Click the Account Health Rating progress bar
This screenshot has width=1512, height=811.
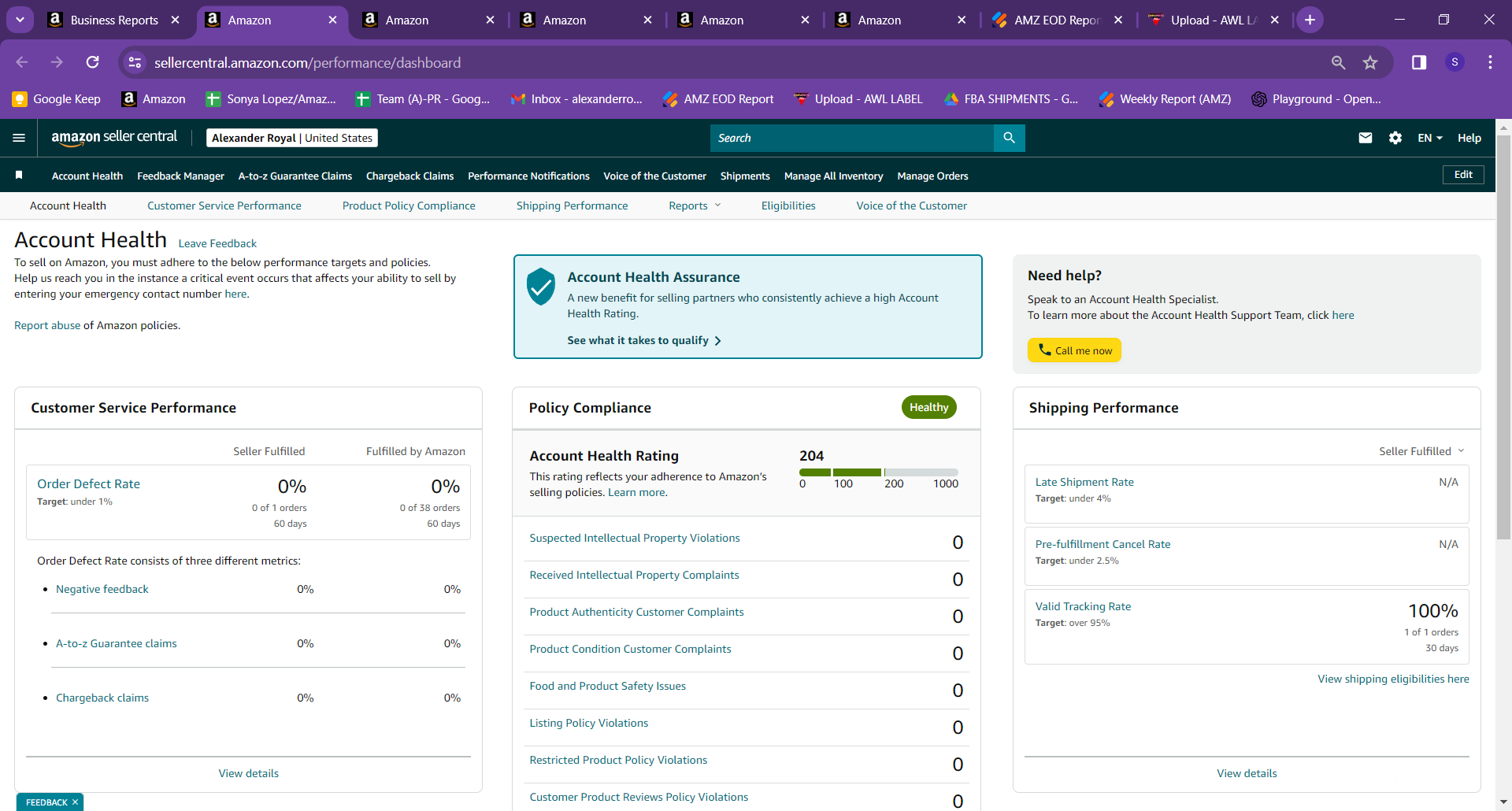point(878,472)
